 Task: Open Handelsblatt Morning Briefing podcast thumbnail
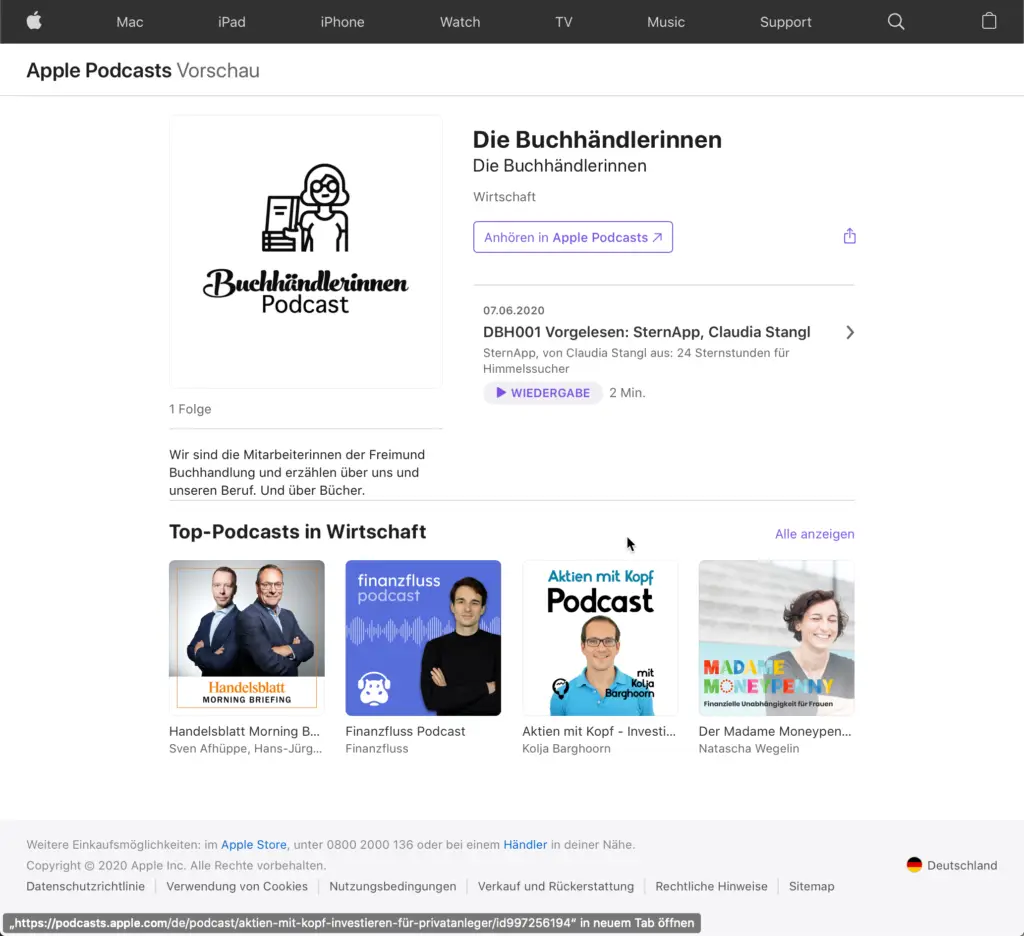(x=247, y=637)
